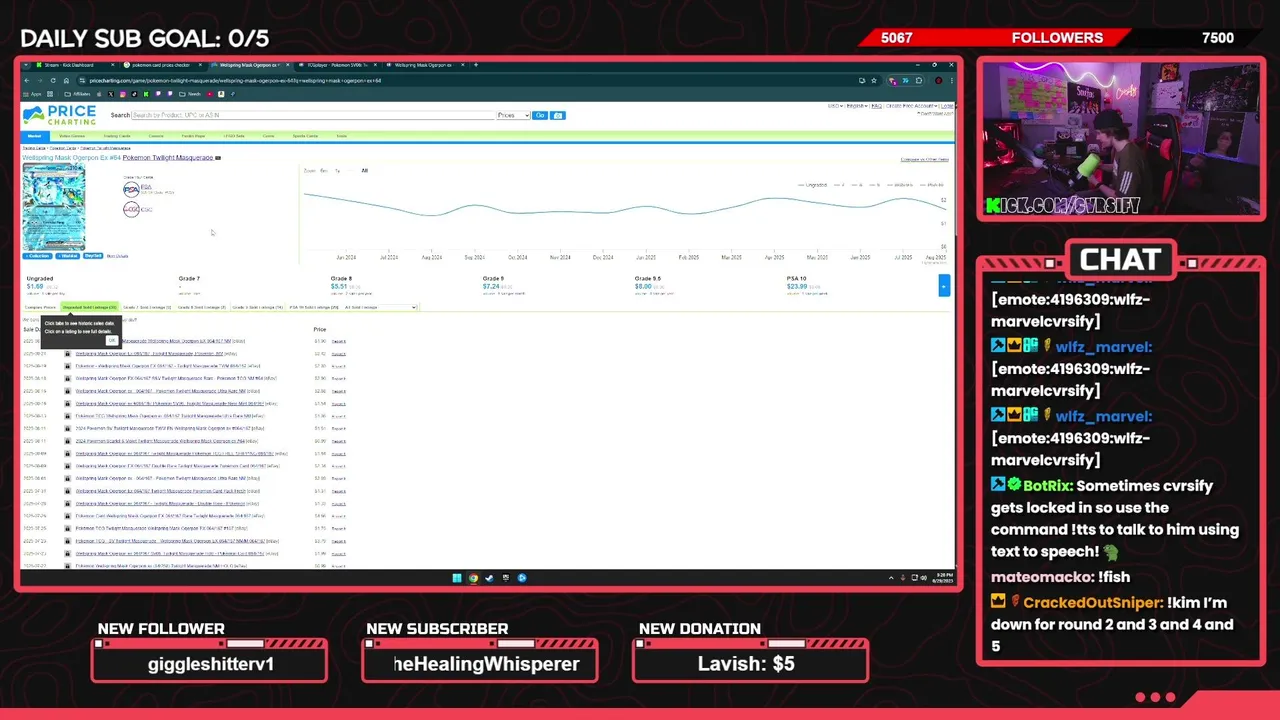Open the Grade 8 Sold Listings tab
1280x720 pixels.
click(201, 307)
